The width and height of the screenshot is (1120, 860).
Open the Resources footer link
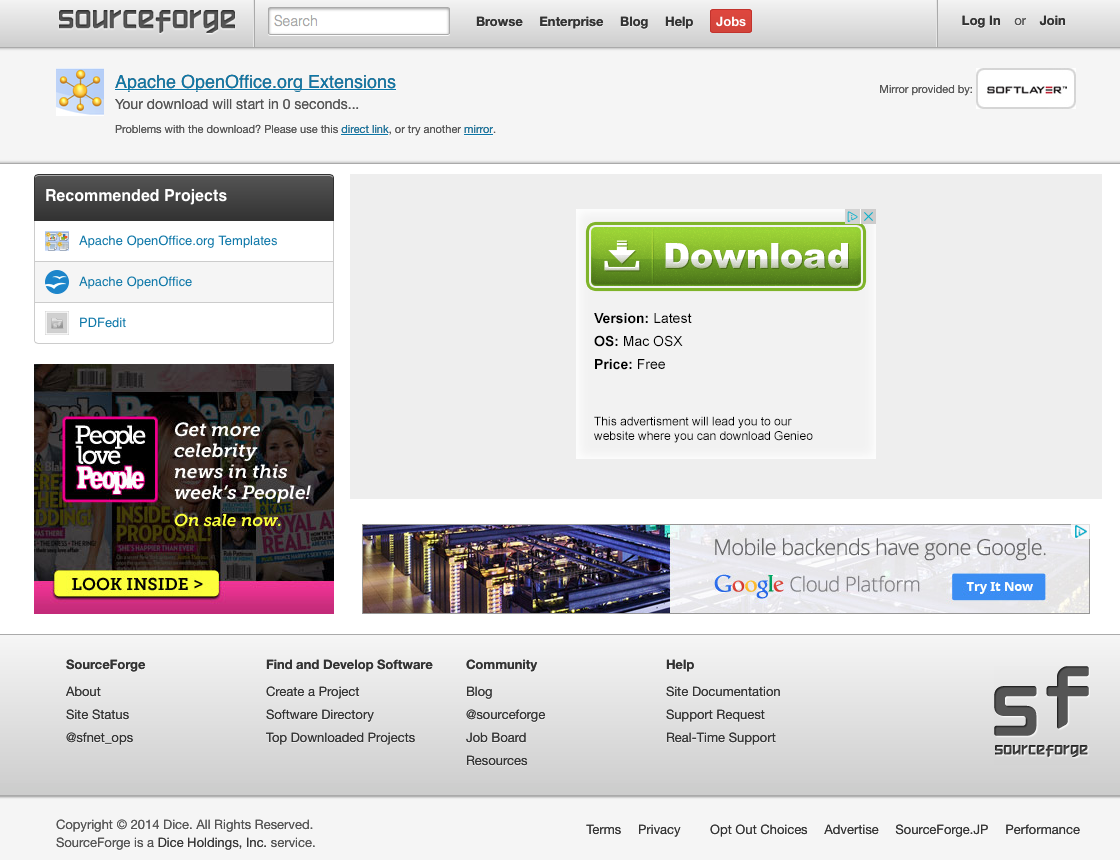496,761
